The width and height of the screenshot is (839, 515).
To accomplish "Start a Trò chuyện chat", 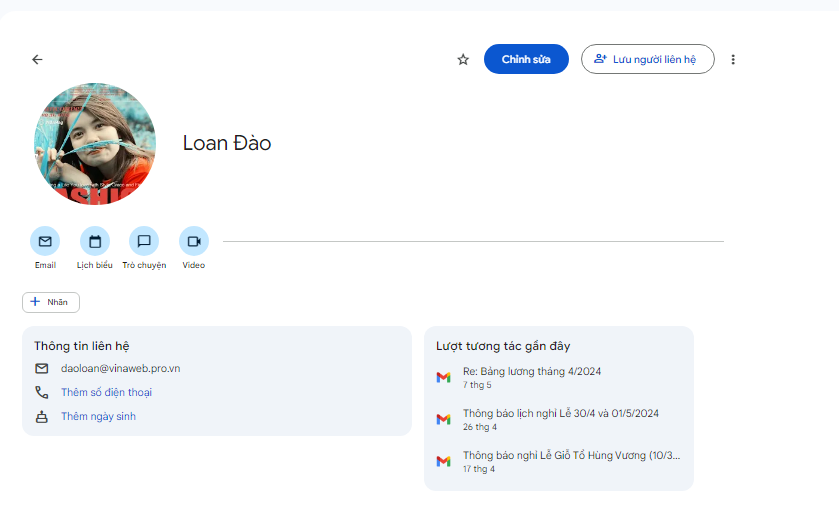I will pos(144,241).
